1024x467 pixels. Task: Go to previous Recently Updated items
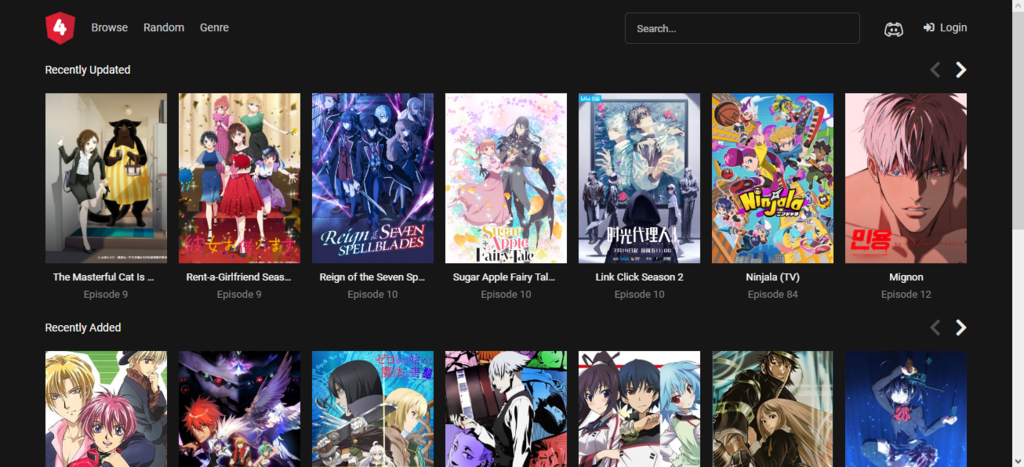coord(935,70)
